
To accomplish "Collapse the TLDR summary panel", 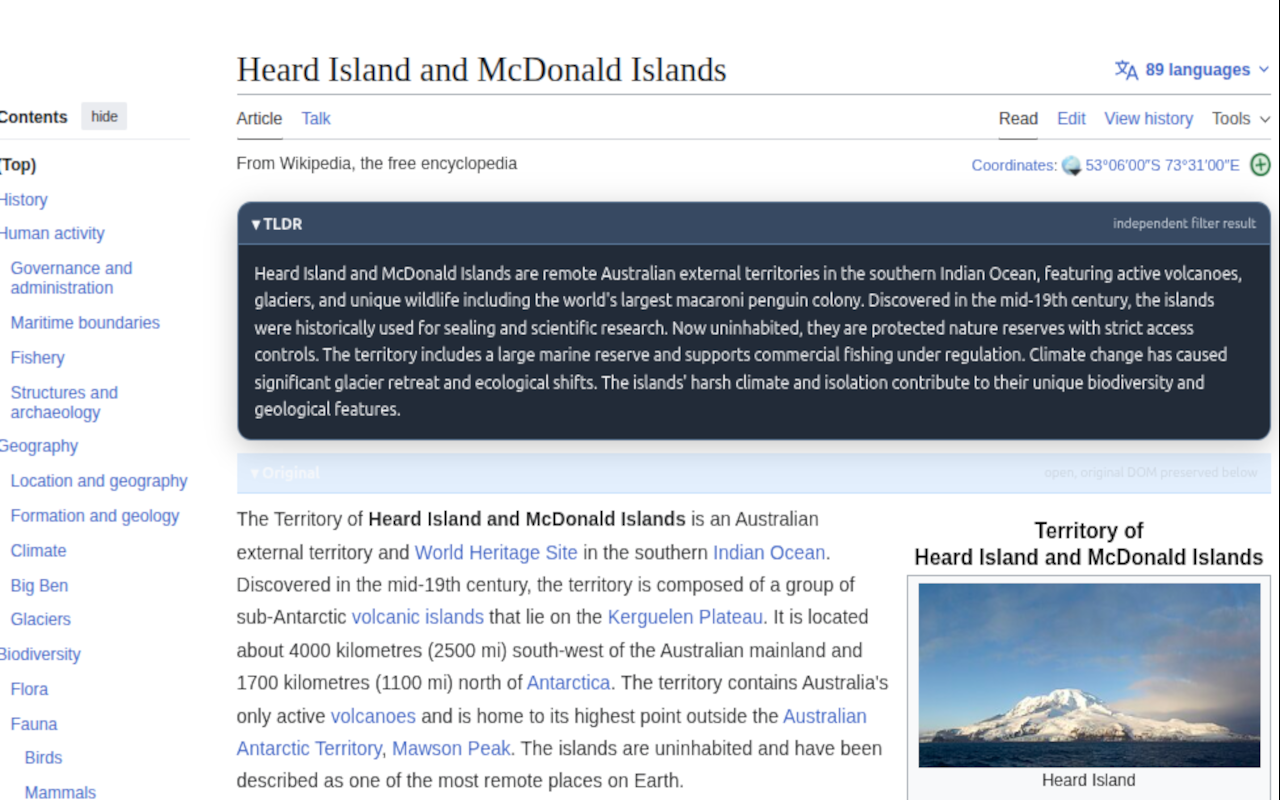I will pos(277,224).
